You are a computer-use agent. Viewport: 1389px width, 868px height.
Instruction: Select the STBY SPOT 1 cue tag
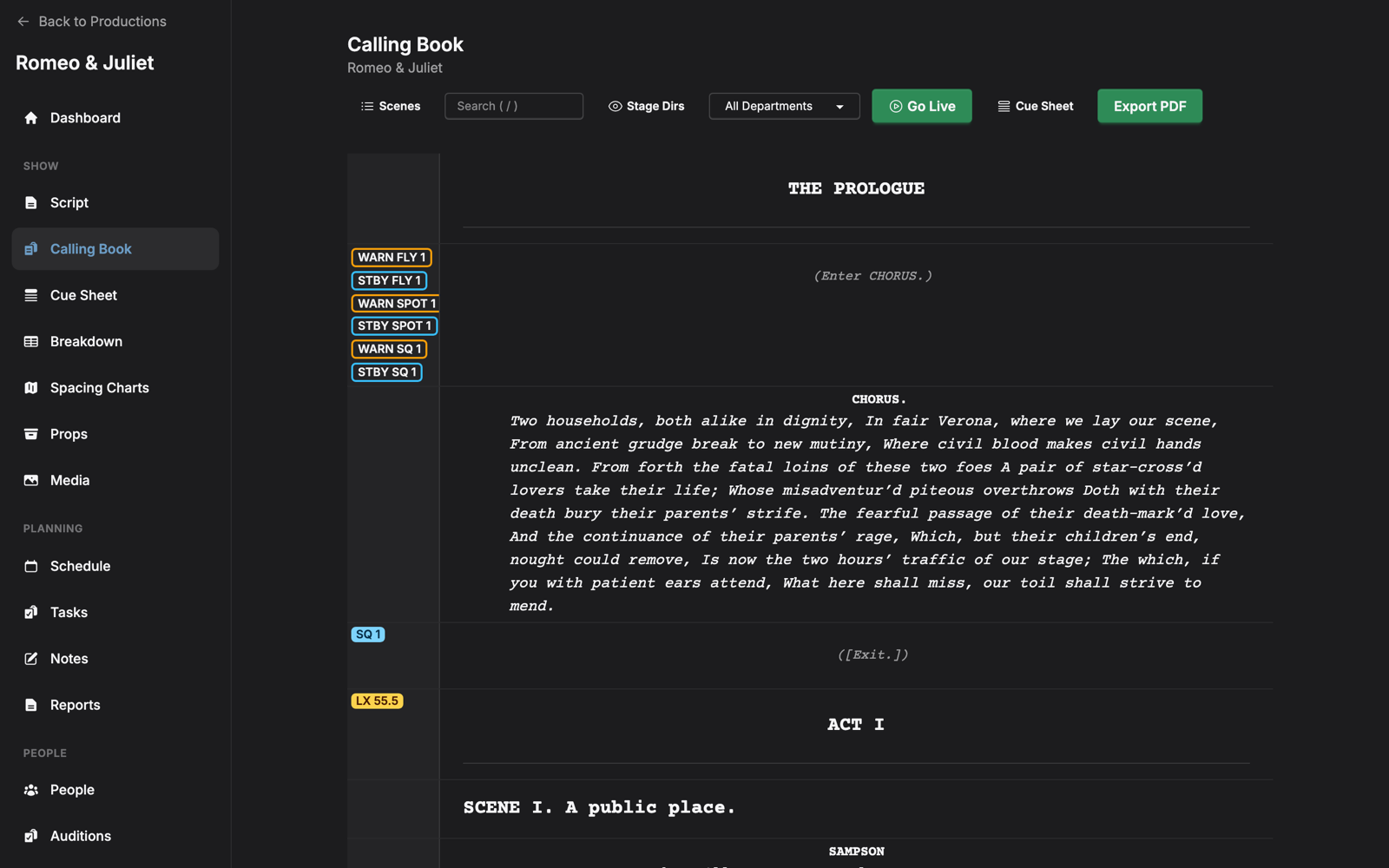point(394,326)
